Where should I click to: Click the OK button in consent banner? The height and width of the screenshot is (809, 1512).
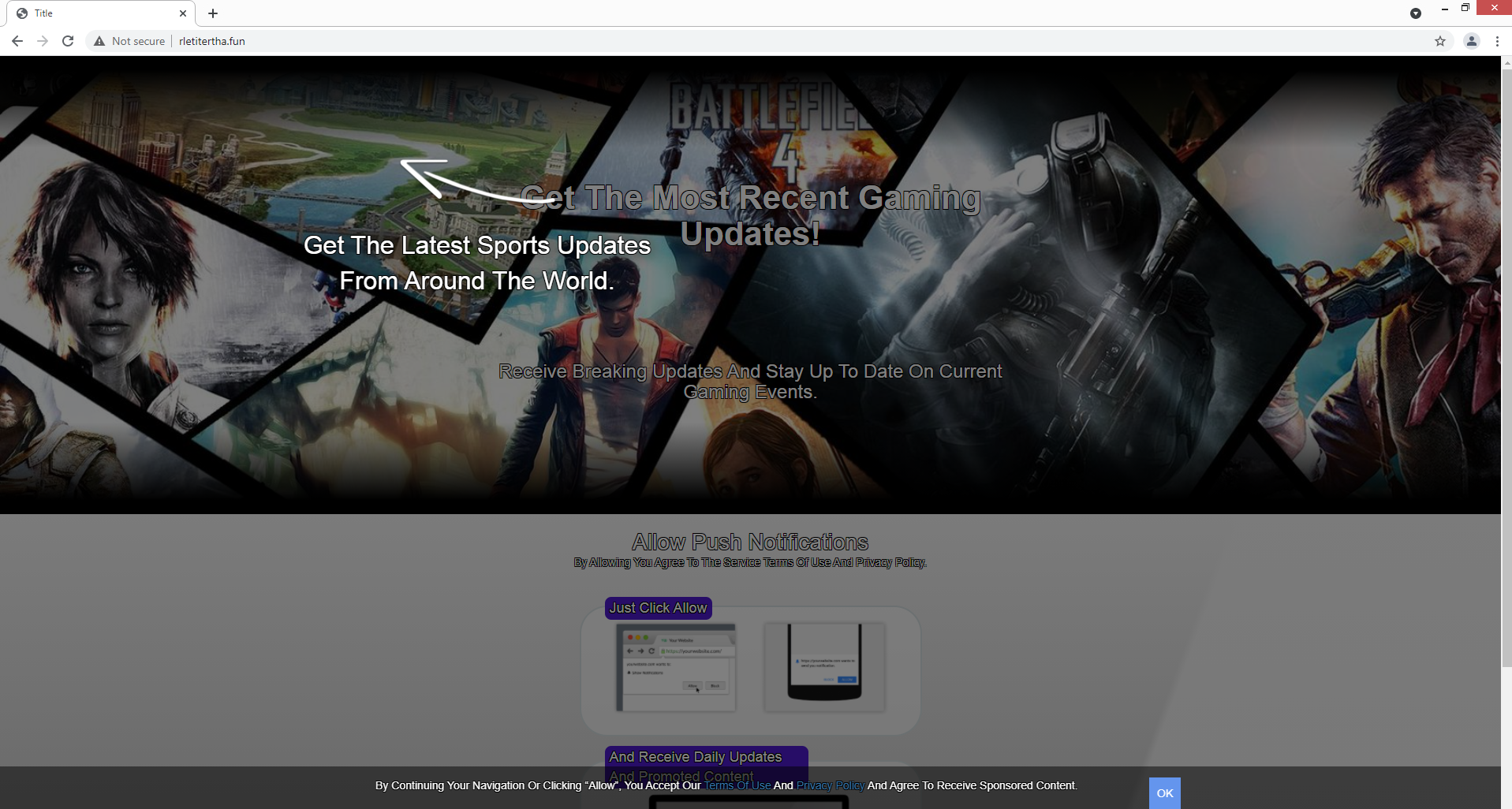[x=1165, y=793]
